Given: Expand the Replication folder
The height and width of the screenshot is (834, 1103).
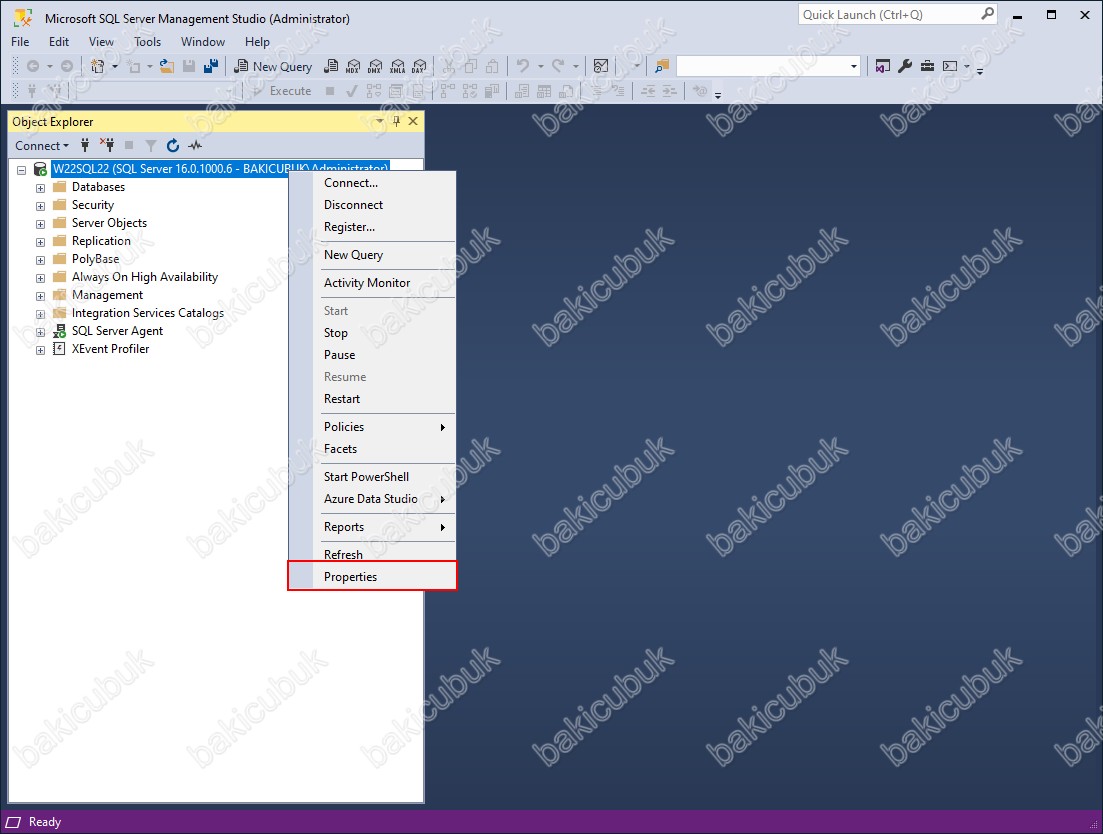Looking at the screenshot, I should 40,242.
